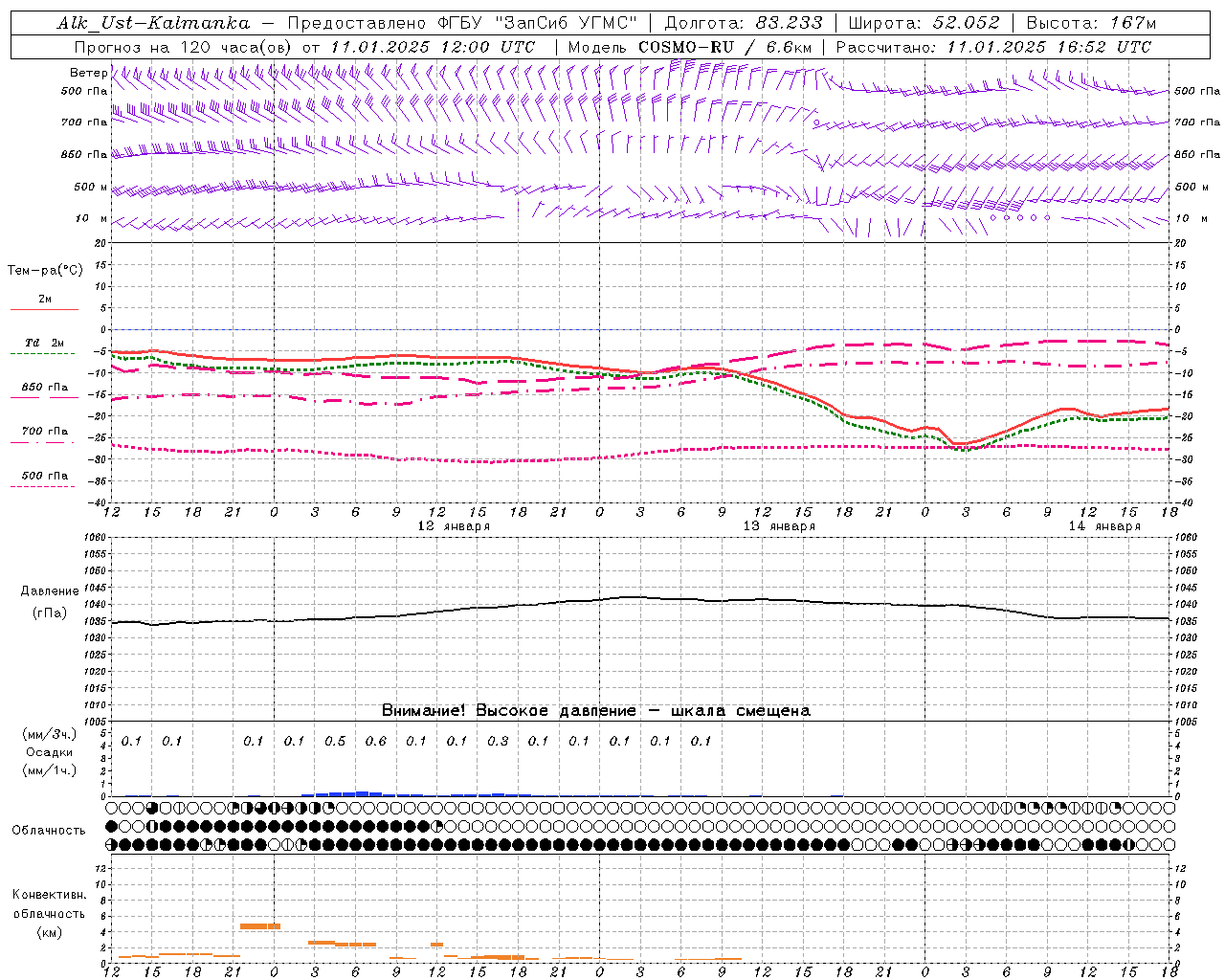The width and height of the screenshot is (1225, 980).
Task: Click the left 500 м wind level label
Action: pyautogui.click(x=91, y=187)
